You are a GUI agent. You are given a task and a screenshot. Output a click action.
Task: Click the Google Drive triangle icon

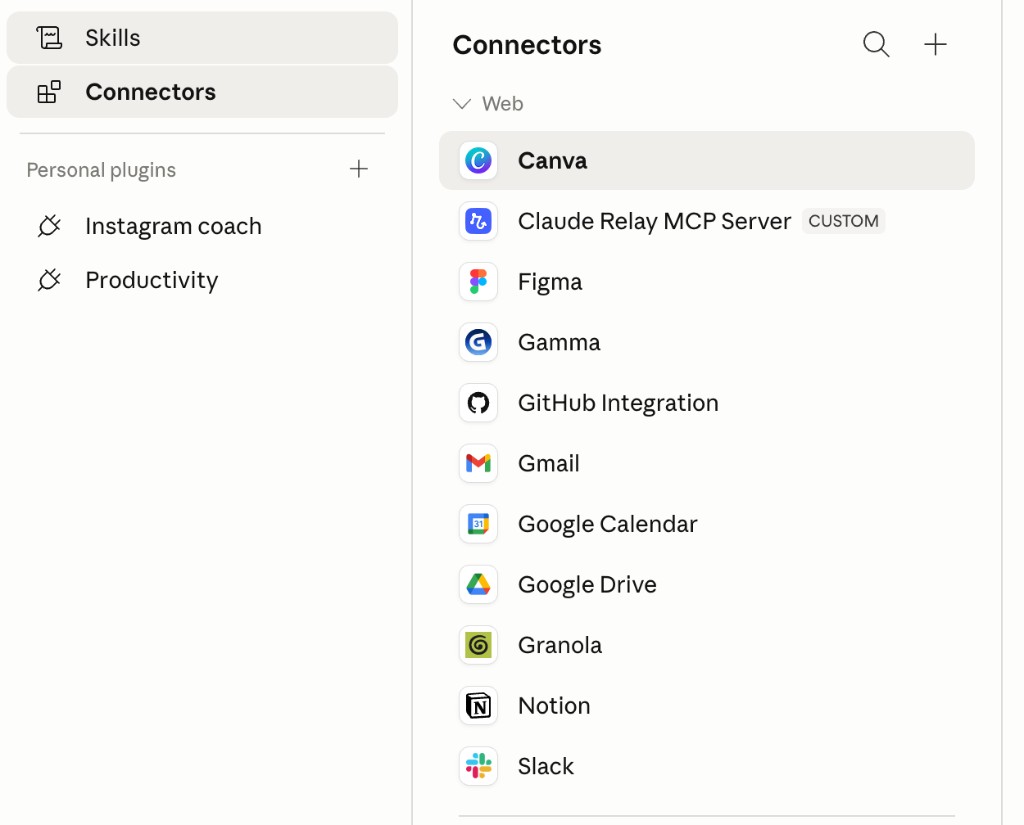478,585
